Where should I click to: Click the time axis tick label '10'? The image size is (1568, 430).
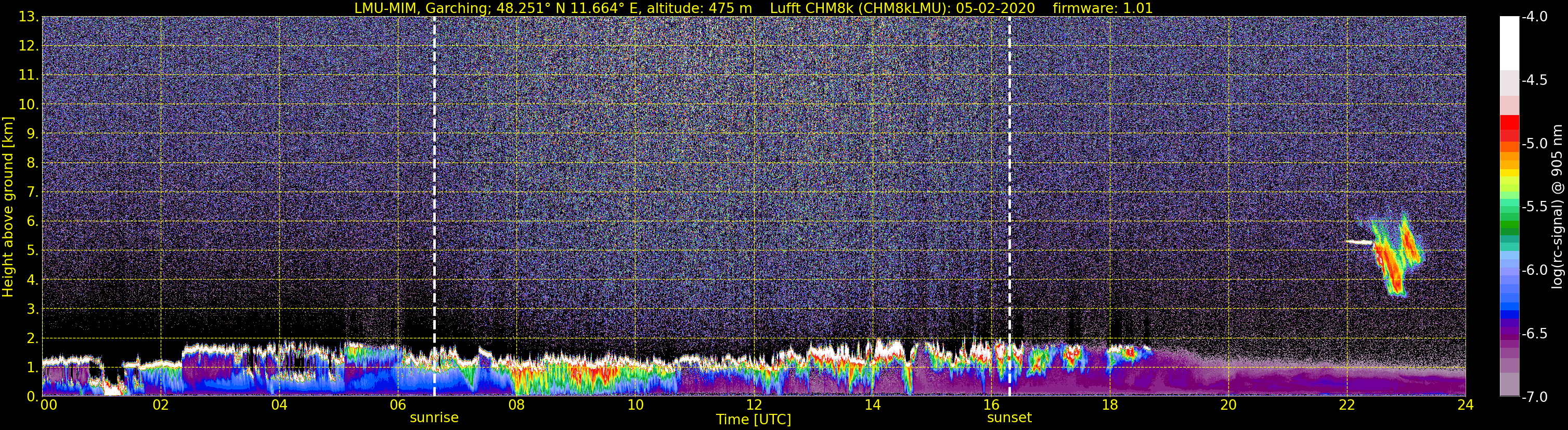[x=635, y=405]
